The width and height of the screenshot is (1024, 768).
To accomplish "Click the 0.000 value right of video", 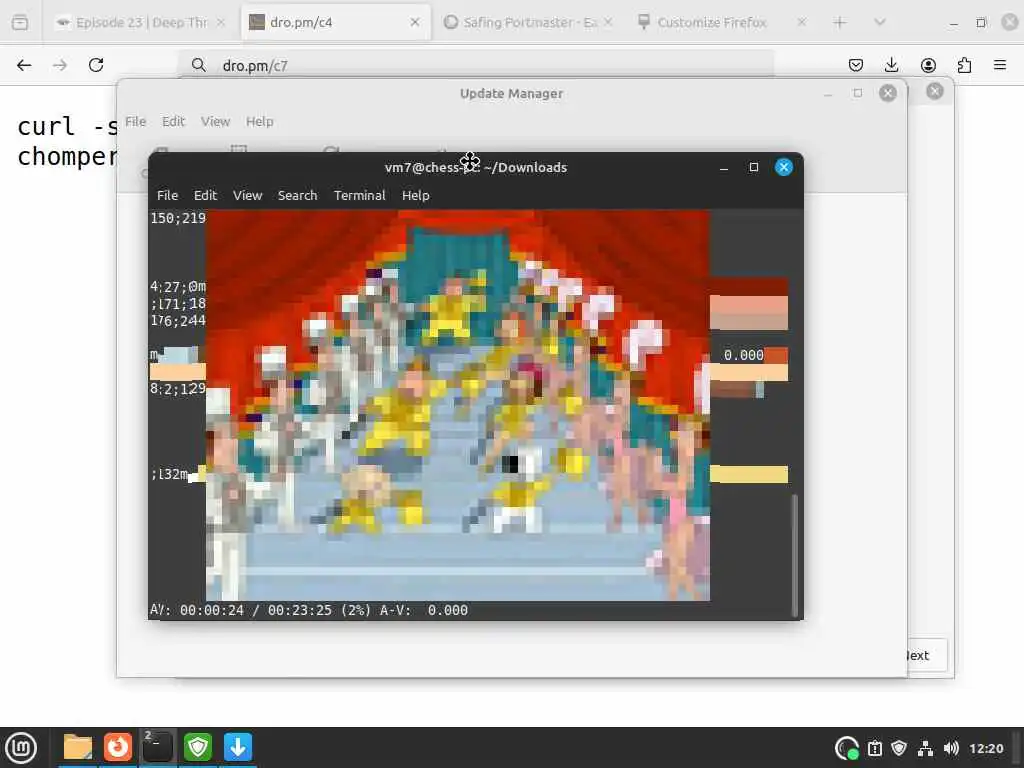I will pyautogui.click(x=743, y=355).
